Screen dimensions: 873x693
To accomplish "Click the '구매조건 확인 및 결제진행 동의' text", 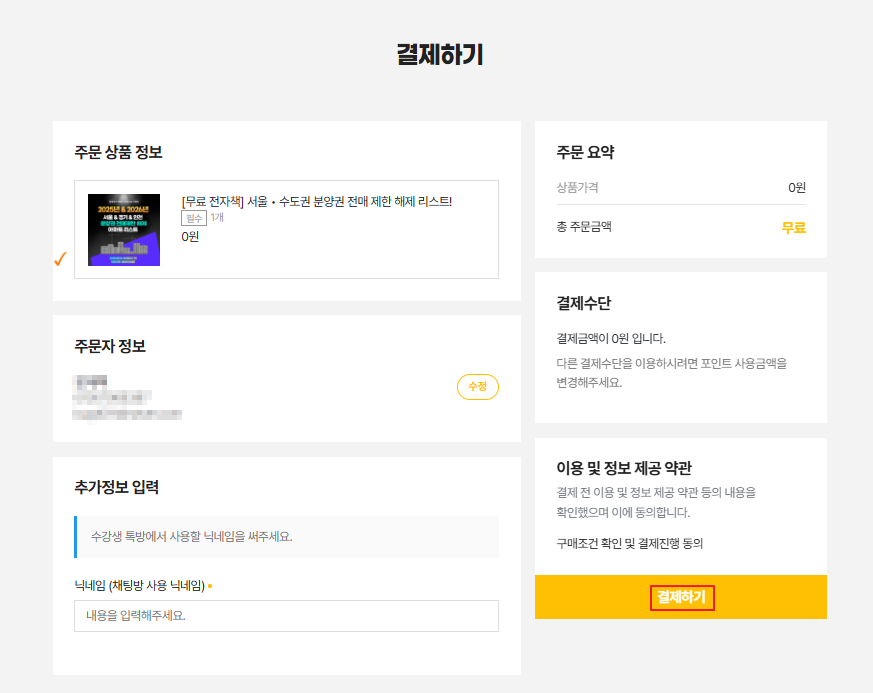I will pos(629,543).
